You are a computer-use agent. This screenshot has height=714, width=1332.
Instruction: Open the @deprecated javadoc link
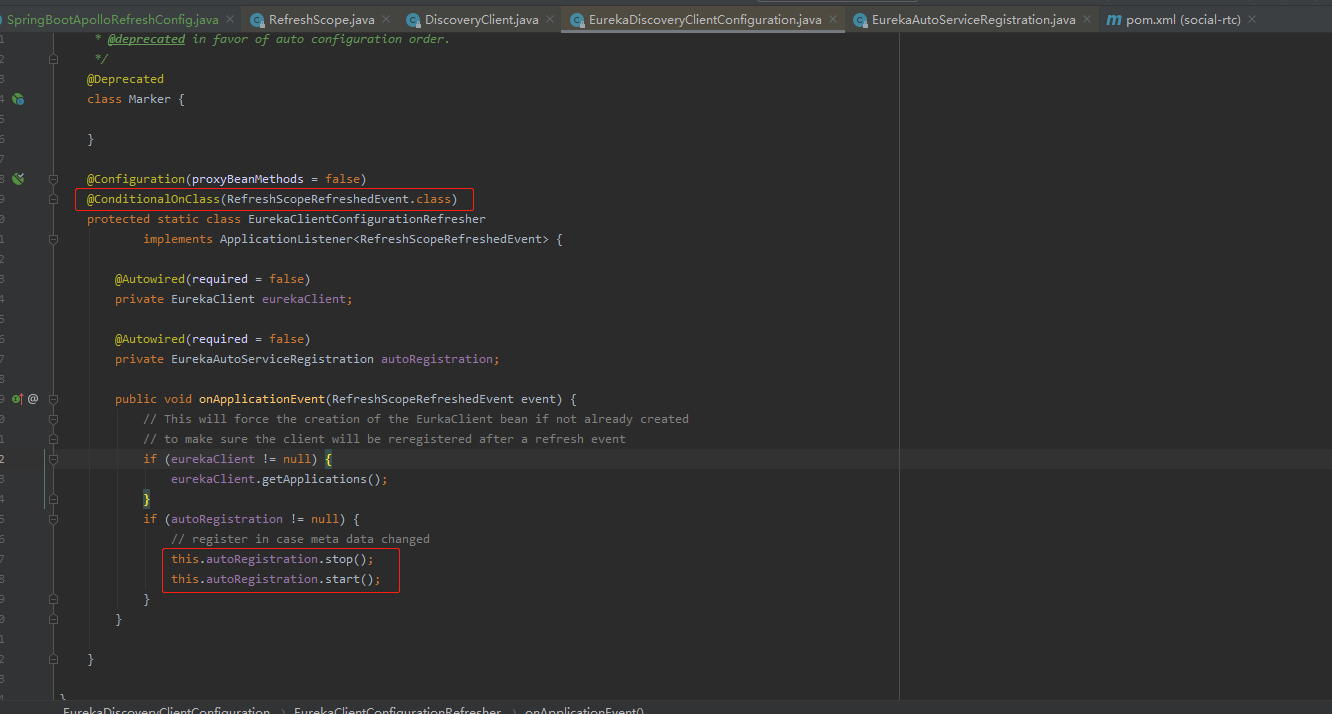click(146, 38)
